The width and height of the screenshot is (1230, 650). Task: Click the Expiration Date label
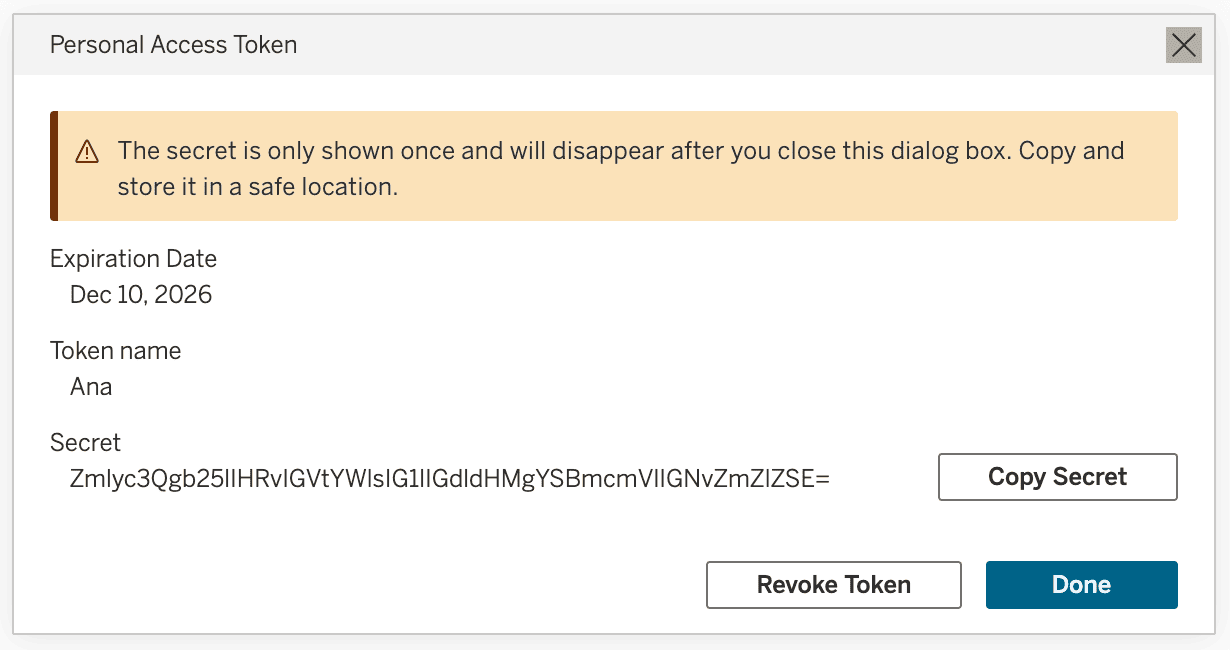point(133,258)
